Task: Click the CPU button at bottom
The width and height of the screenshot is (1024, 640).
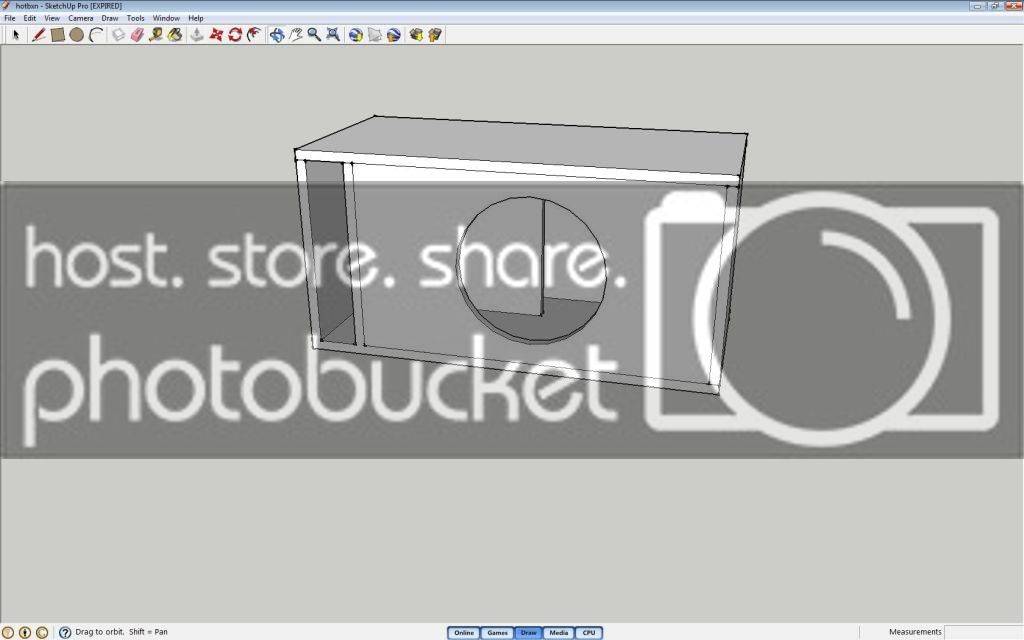Action: click(589, 633)
